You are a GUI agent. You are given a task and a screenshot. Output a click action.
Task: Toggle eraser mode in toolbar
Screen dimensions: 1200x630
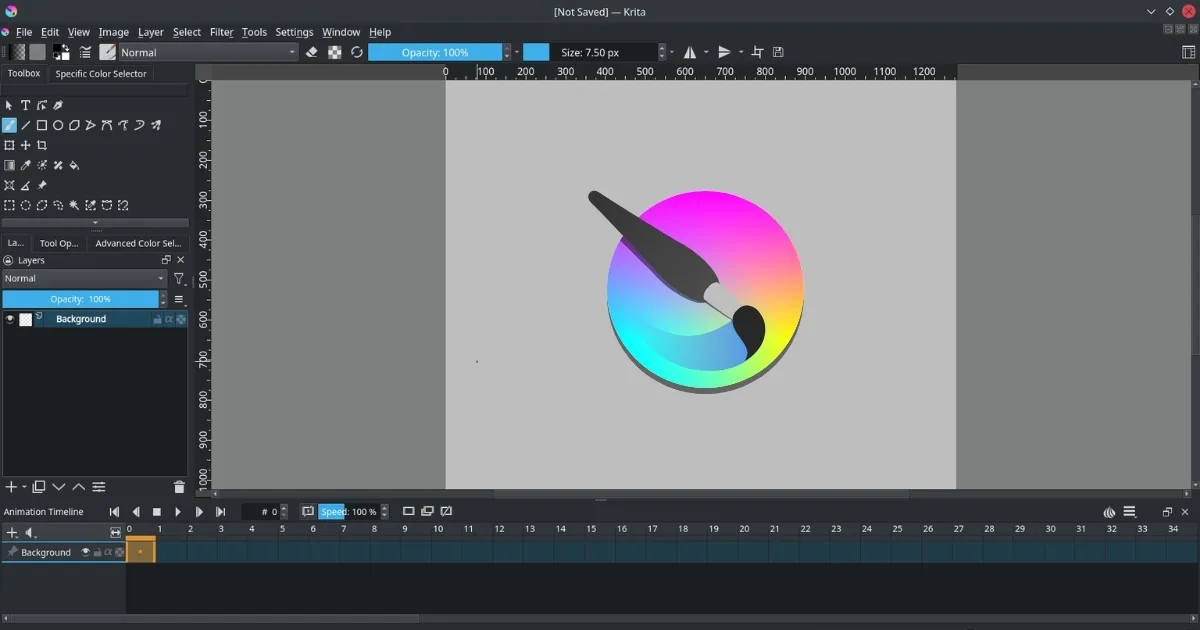[x=312, y=52]
